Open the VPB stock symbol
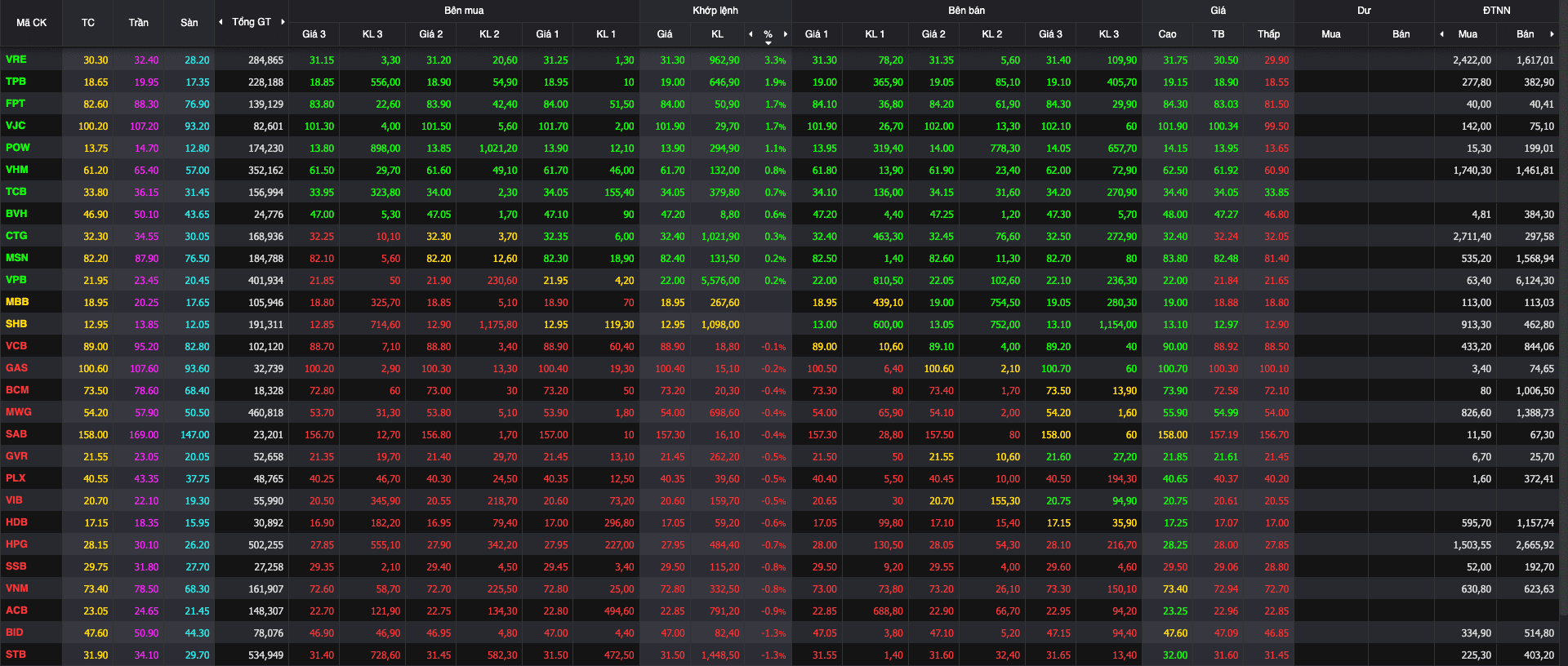 pos(16,280)
